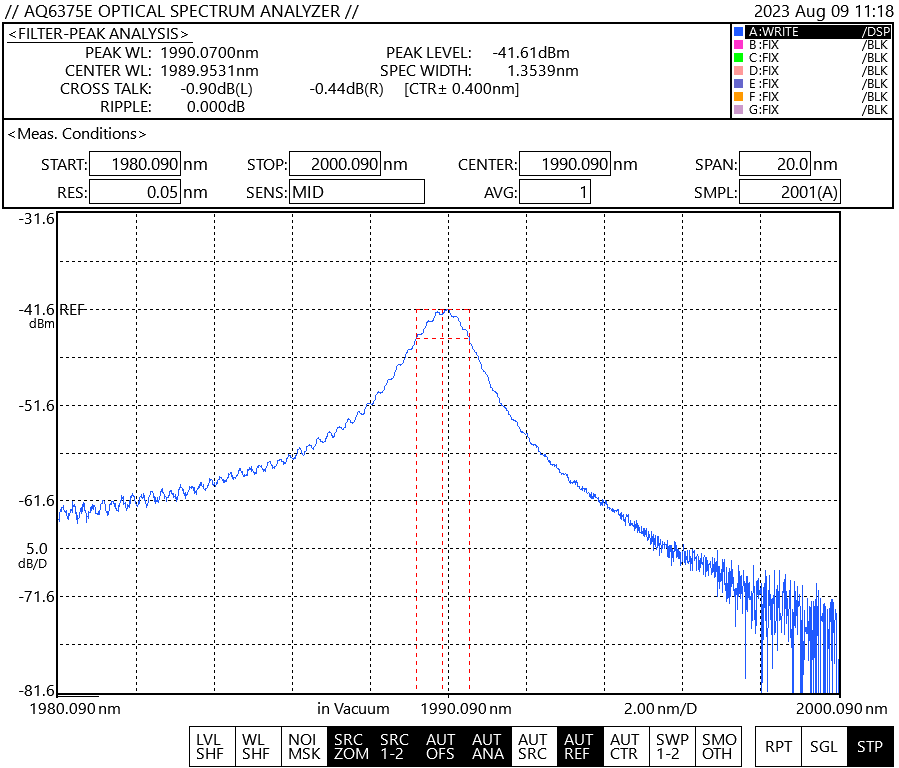Image resolution: width=899 pixels, height=768 pixels.
Task: Run a single sweep with SGL
Action: click(824, 746)
